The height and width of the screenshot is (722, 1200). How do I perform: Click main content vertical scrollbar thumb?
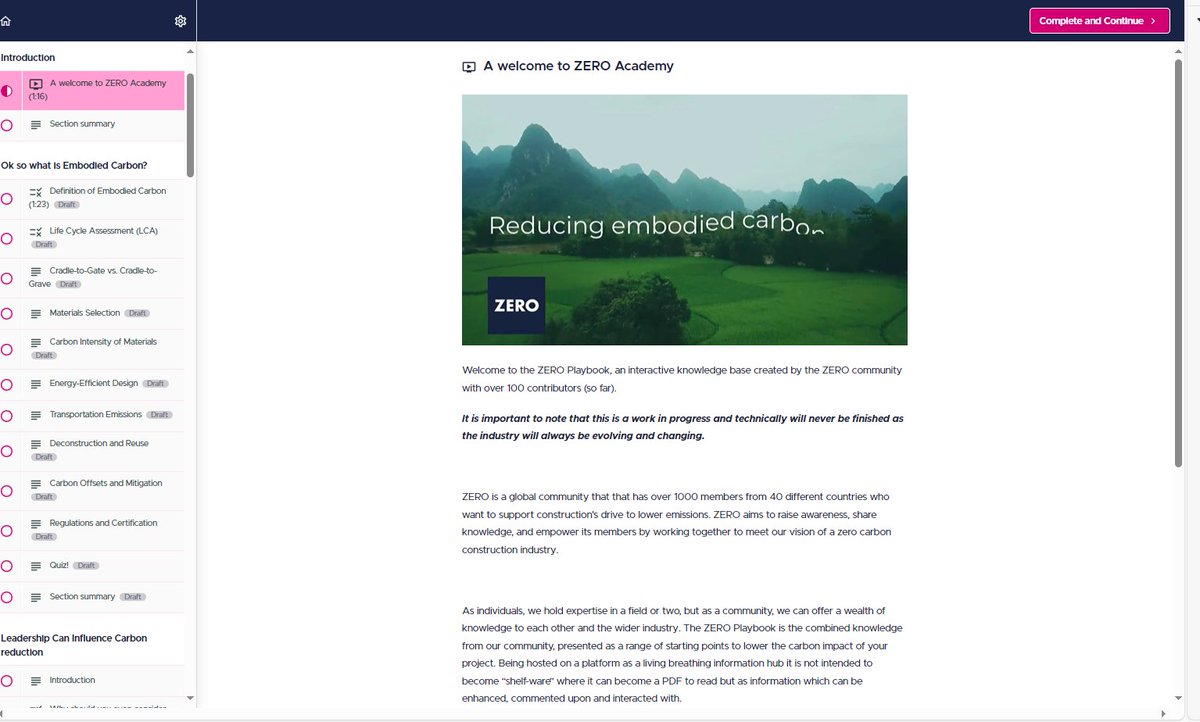click(1179, 263)
